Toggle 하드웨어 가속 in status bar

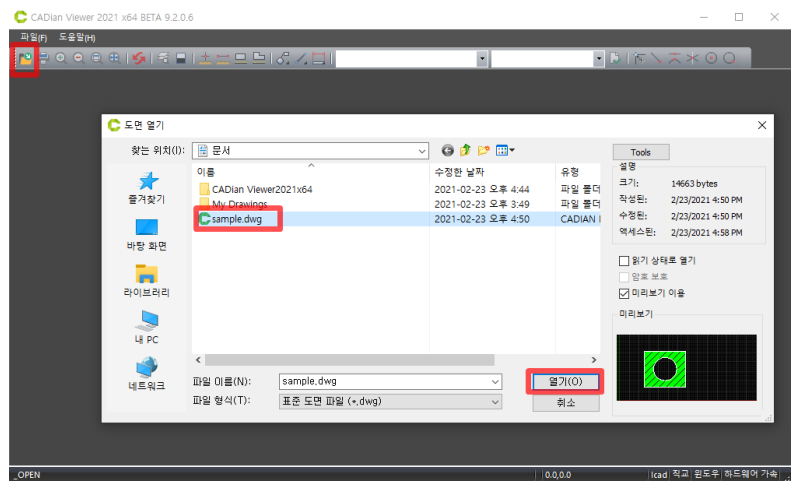(x=750, y=474)
